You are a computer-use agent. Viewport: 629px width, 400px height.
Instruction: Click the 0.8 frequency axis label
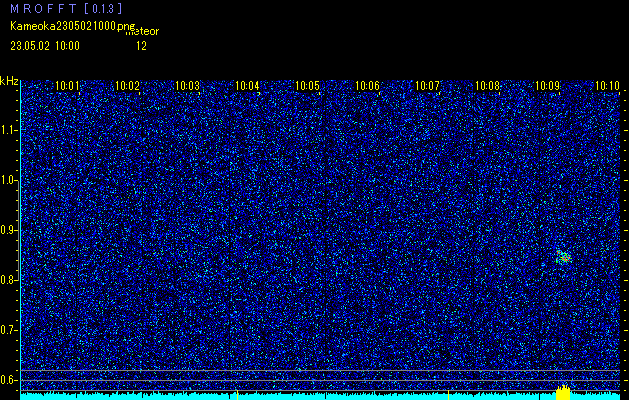pos(9,280)
